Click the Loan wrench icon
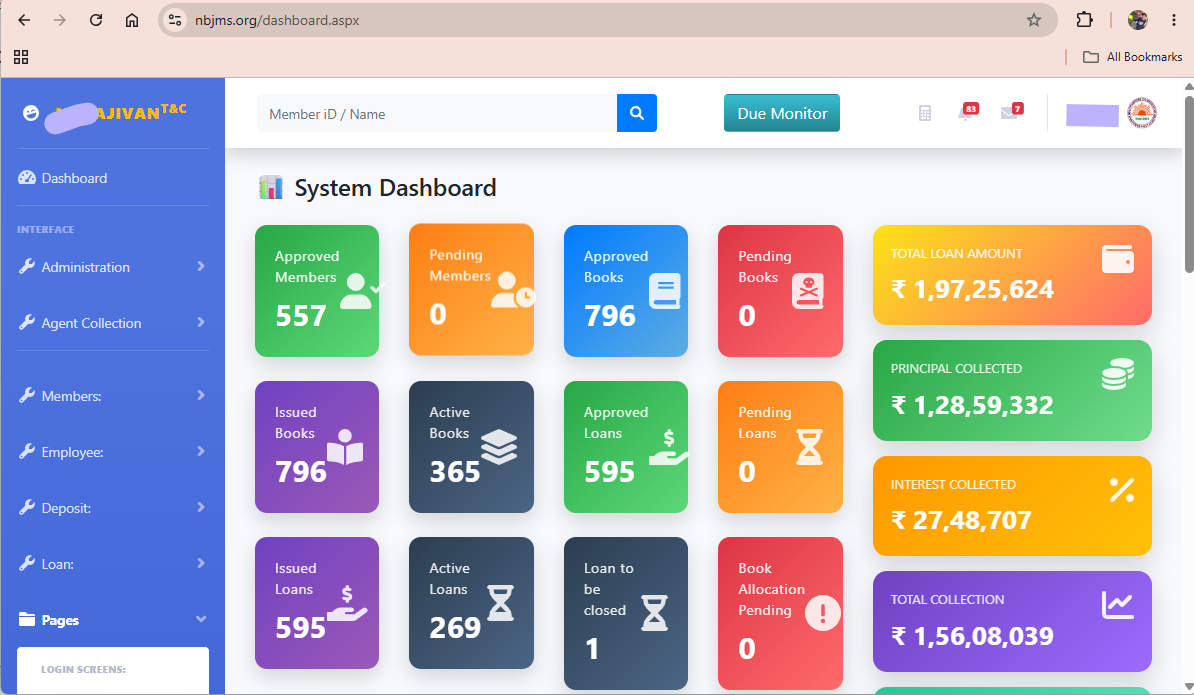The width and height of the screenshot is (1194, 695). click(x=27, y=563)
